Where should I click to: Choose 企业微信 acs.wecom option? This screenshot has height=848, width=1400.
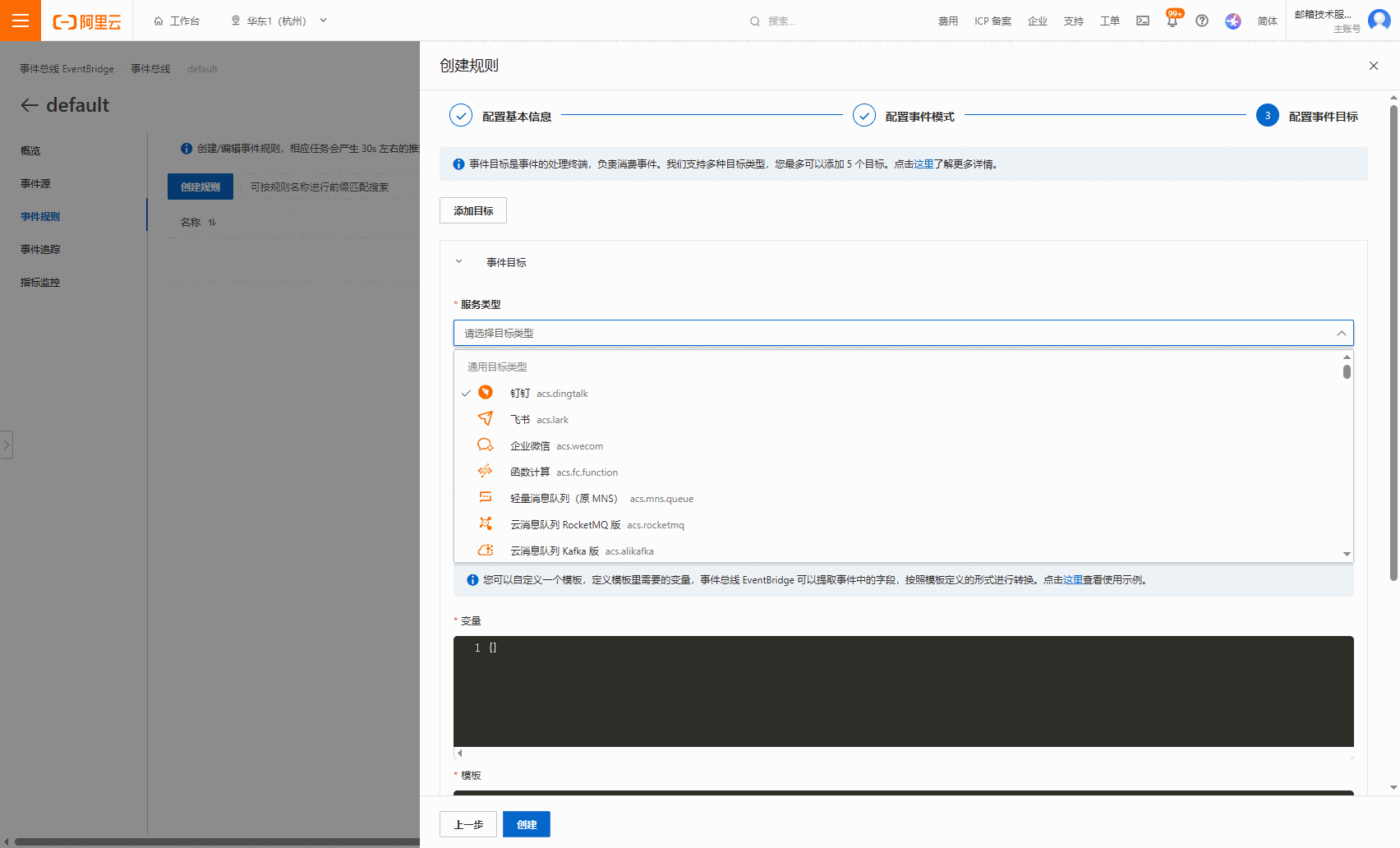[899, 446]
